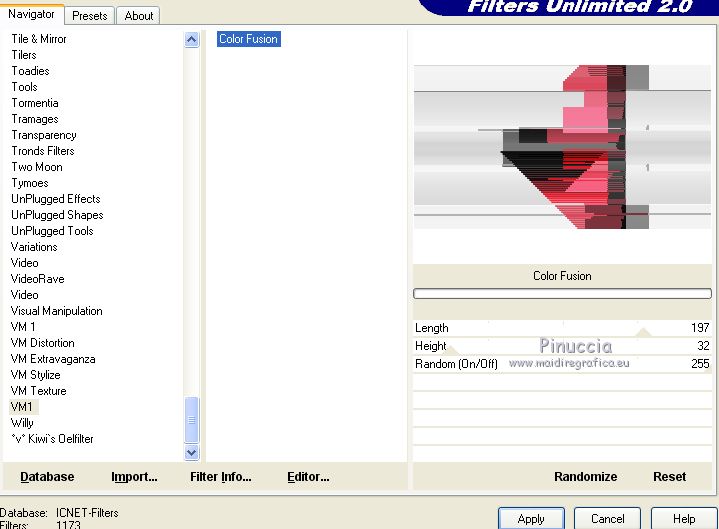Select the UnPlugged Tools category
719x529 pixels.
tap(52, 231)
